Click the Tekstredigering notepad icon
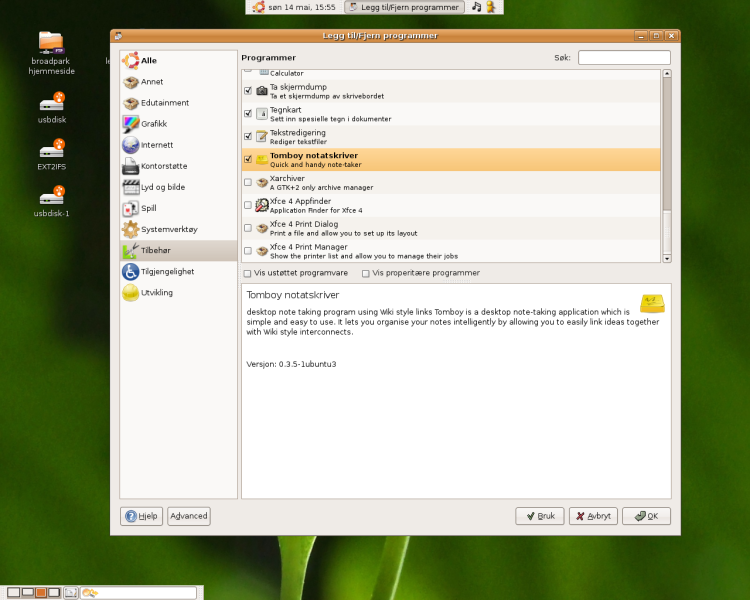Viewport: 750px width, 600px height. [x=262, y=136]
